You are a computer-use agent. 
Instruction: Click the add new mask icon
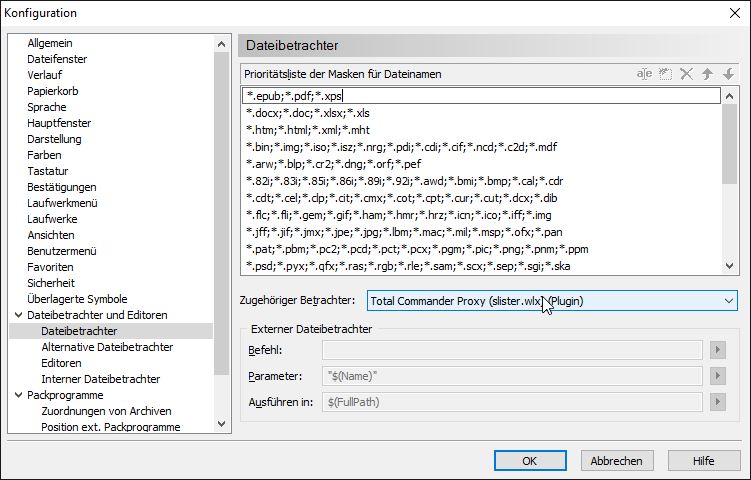pyautogui.click(x=665, y=74)
